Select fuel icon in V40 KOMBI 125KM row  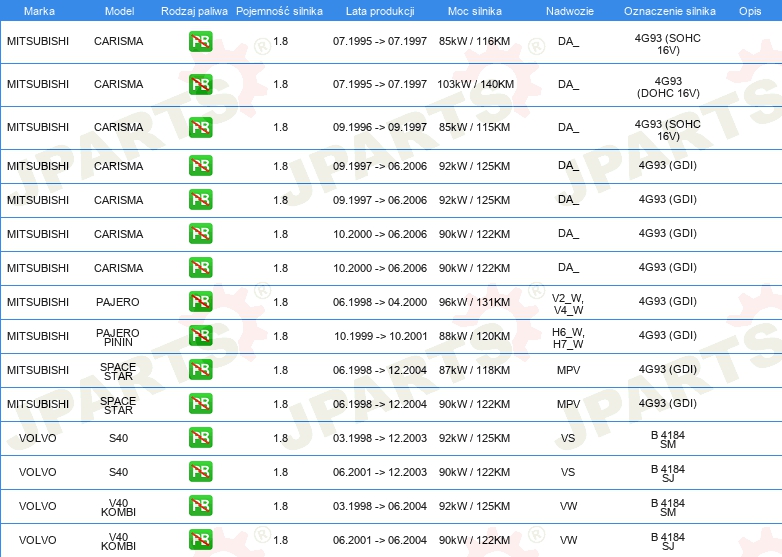click(x=200, y=505)
